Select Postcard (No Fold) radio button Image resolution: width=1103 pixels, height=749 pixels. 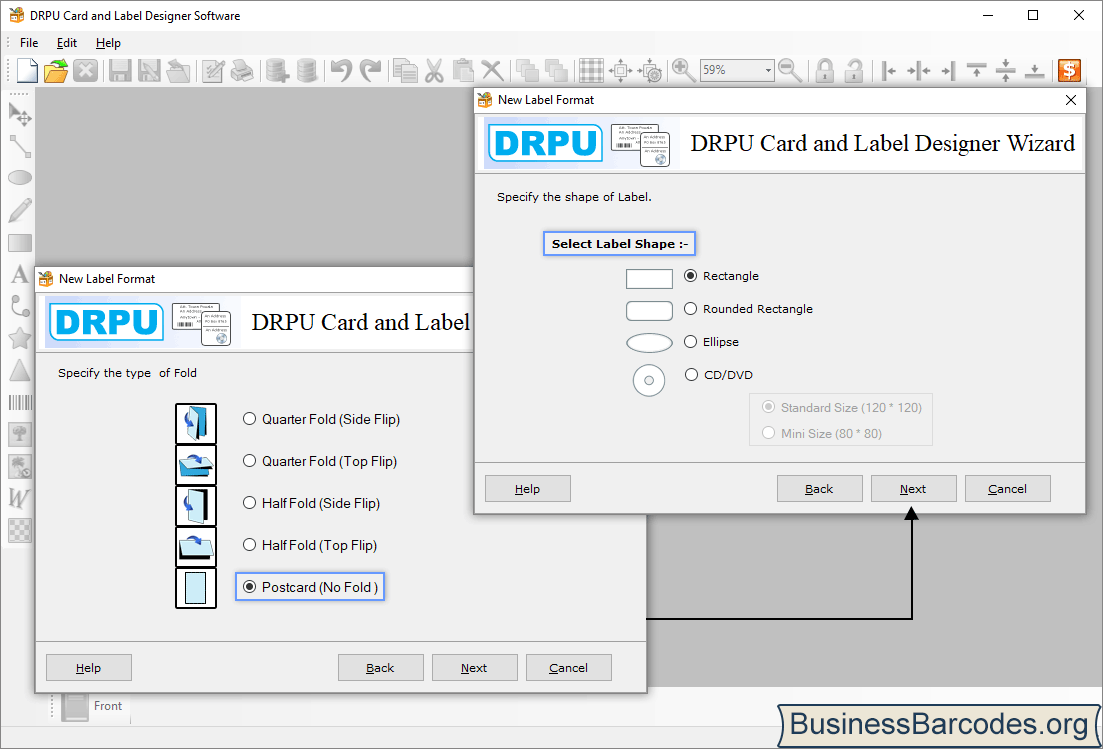click(249, 587)
